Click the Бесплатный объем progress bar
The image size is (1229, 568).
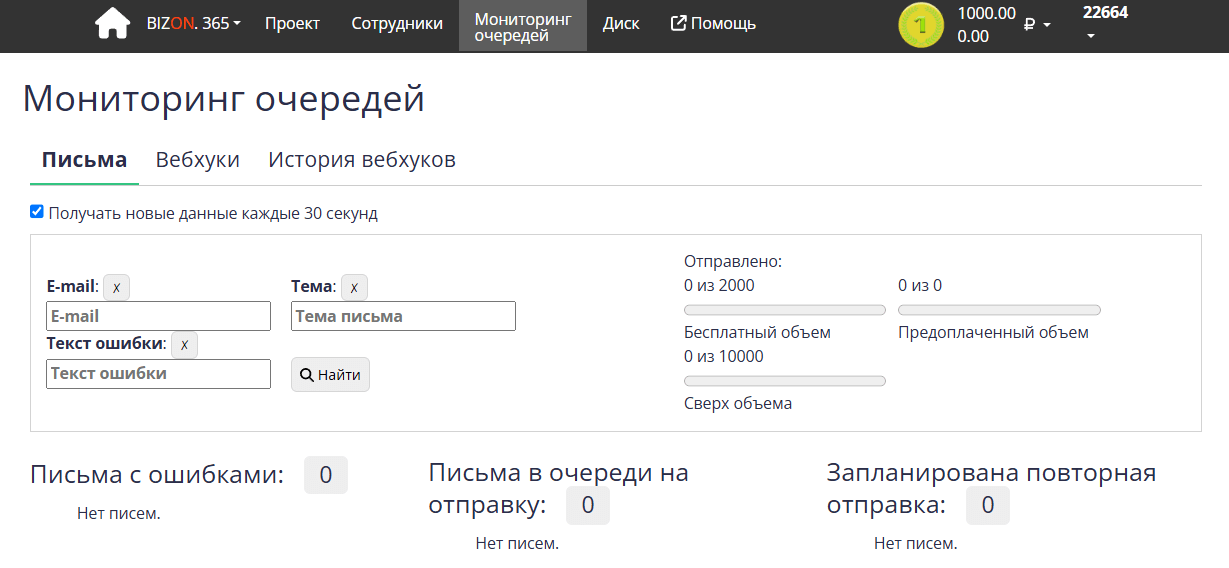pos(784,310)
